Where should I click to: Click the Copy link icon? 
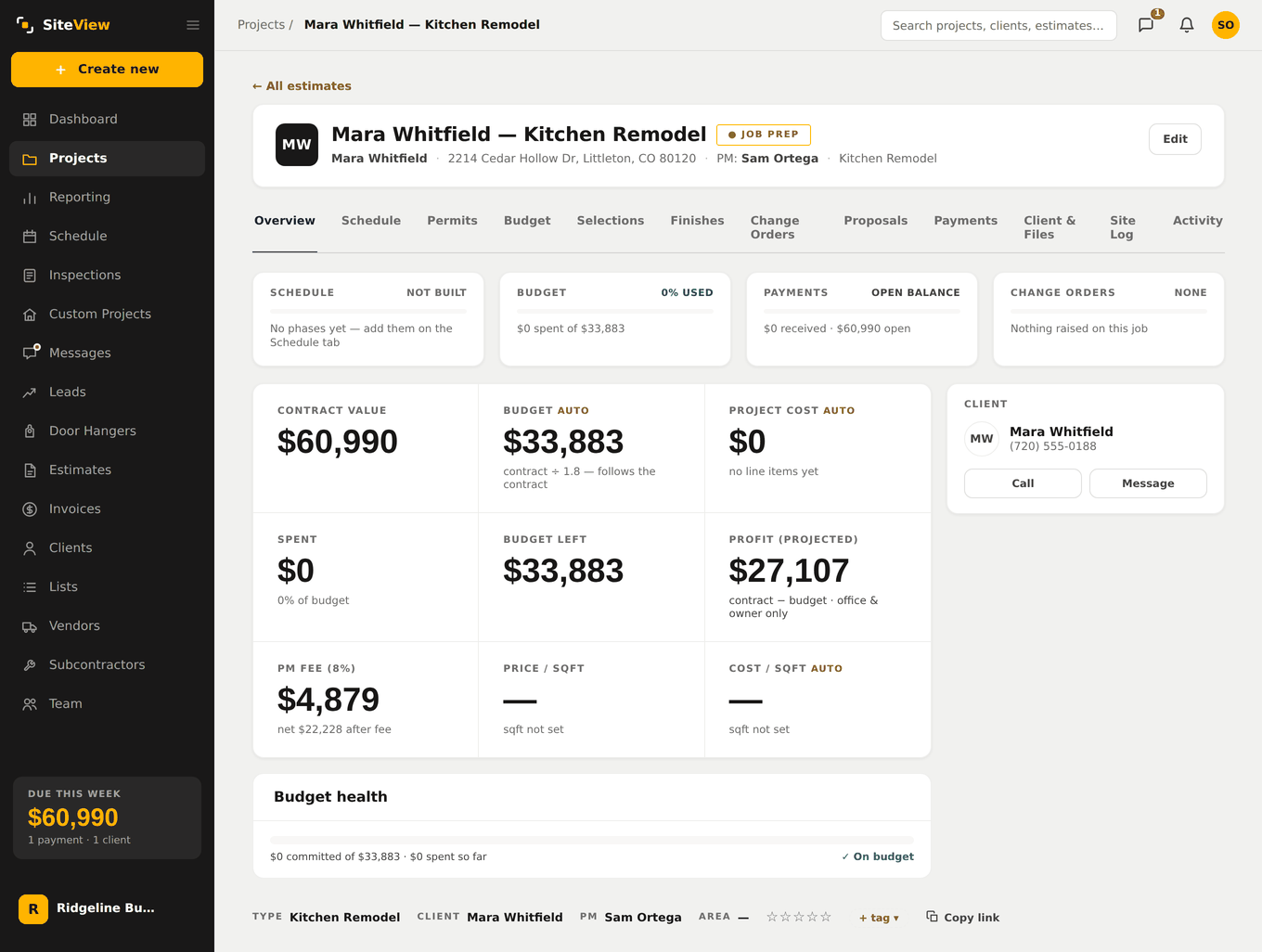tap(932, 917)
